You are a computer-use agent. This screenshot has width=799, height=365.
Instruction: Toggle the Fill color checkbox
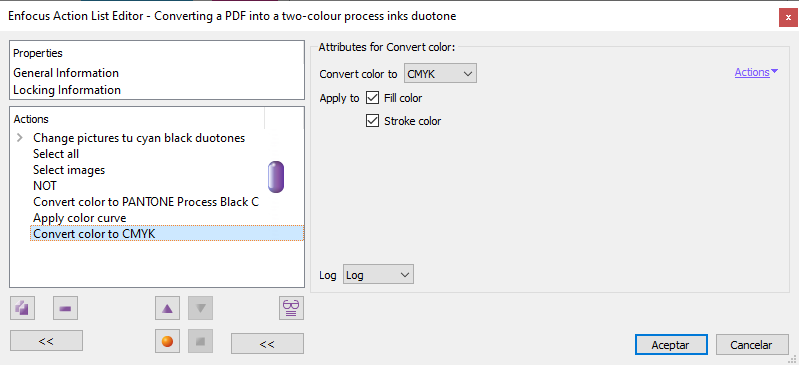pos(372,98)
